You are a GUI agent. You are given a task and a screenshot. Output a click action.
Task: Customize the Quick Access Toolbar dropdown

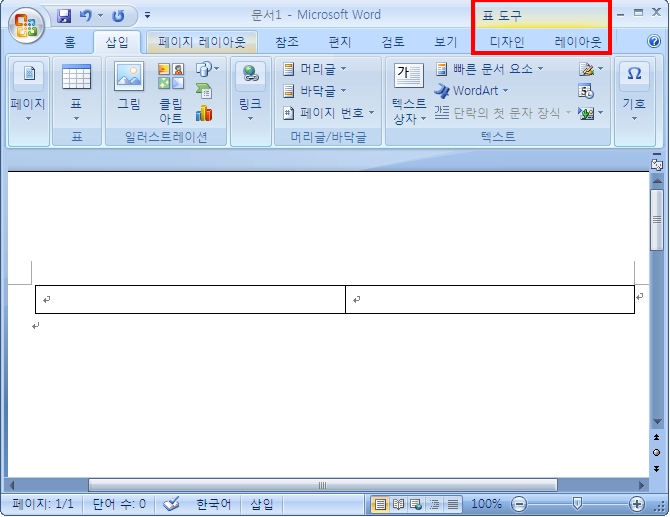click(x=147, y=16)
